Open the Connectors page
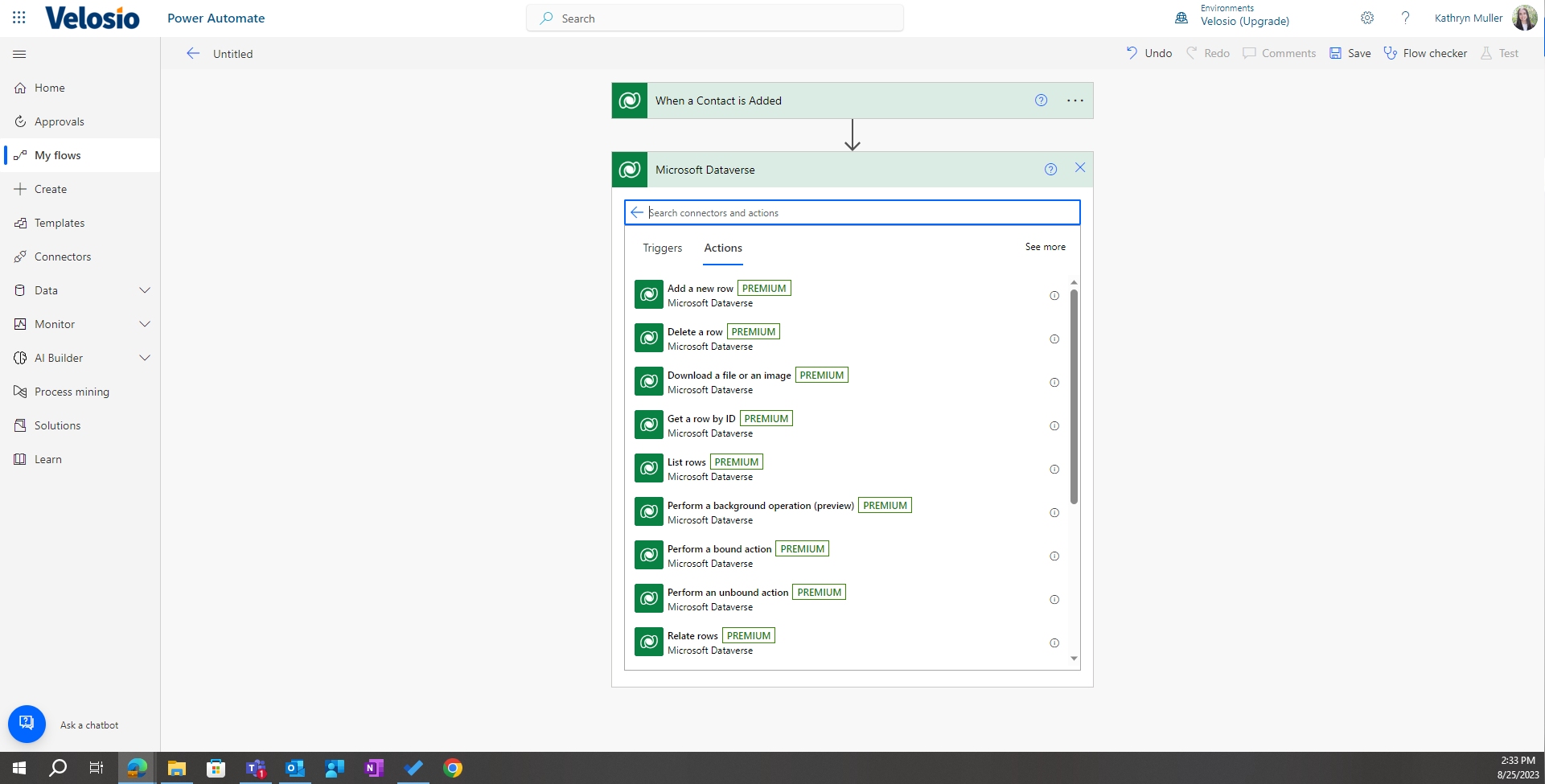 click(63, 256)
